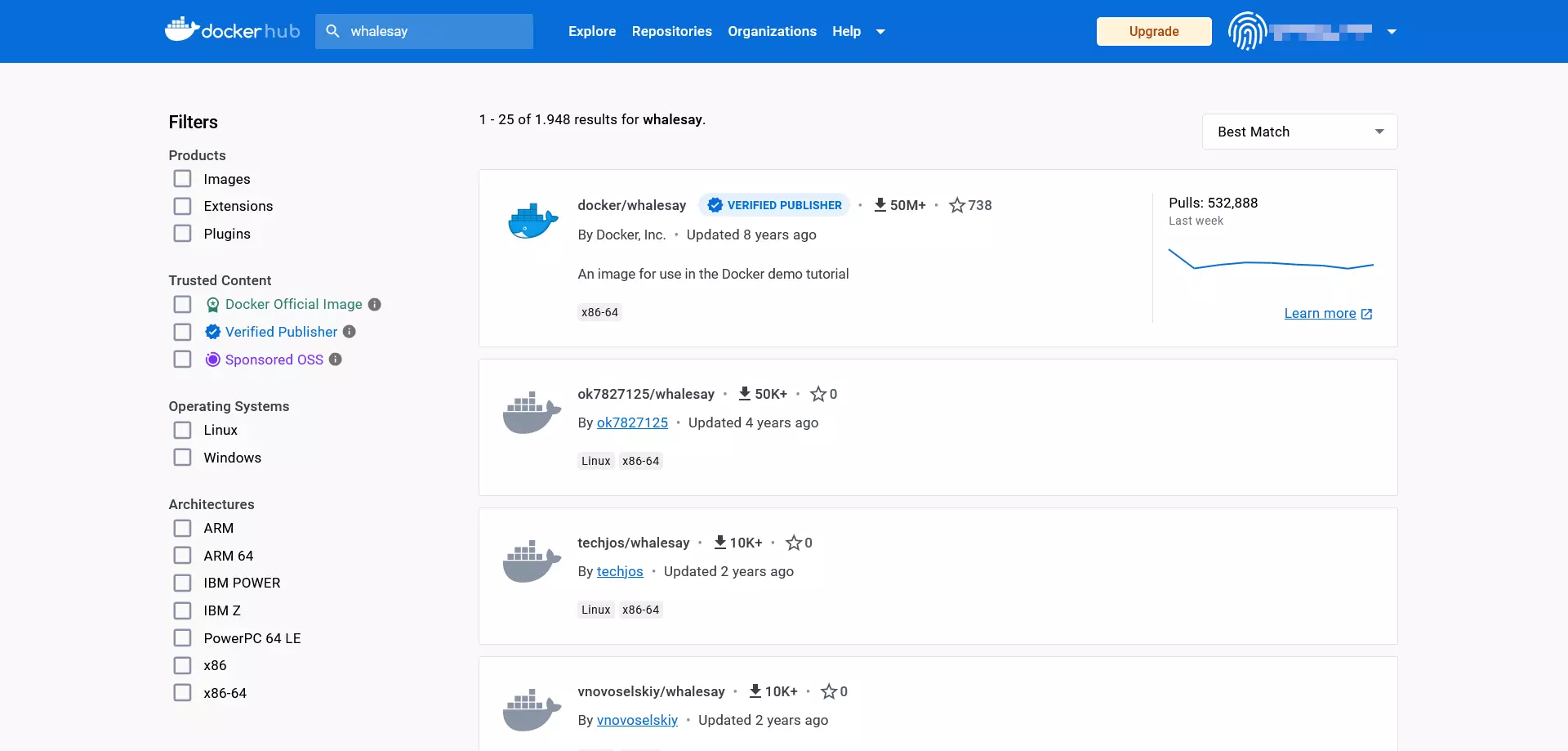Screen dimensions: 1568x751
Task: Expand the Help menu
Action: click(x=858, y=31)
